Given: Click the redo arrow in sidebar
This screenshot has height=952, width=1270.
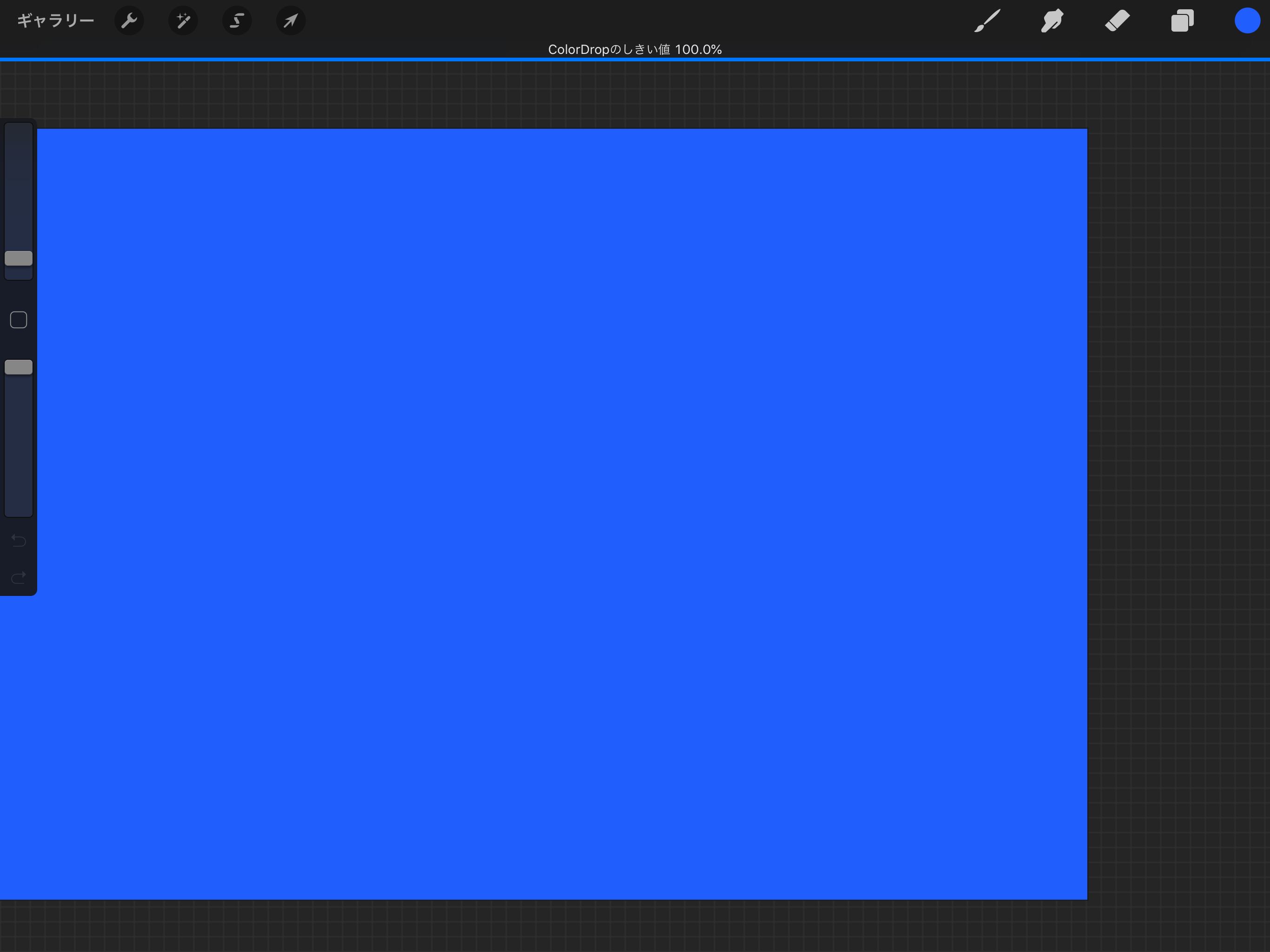Looking at the screenshot, I should 19,577.
